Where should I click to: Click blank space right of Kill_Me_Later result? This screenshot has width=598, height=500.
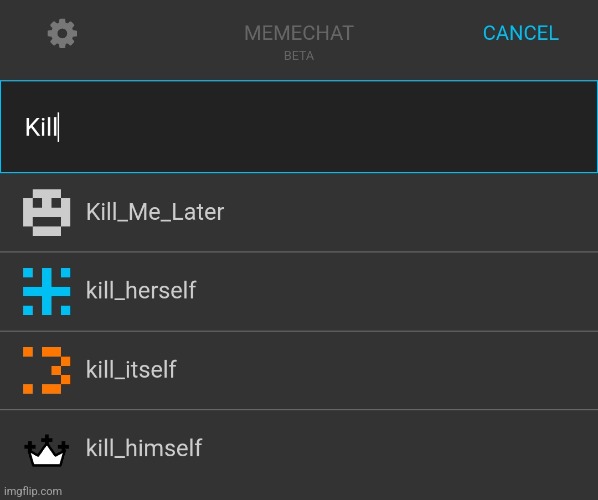[410, 212]
